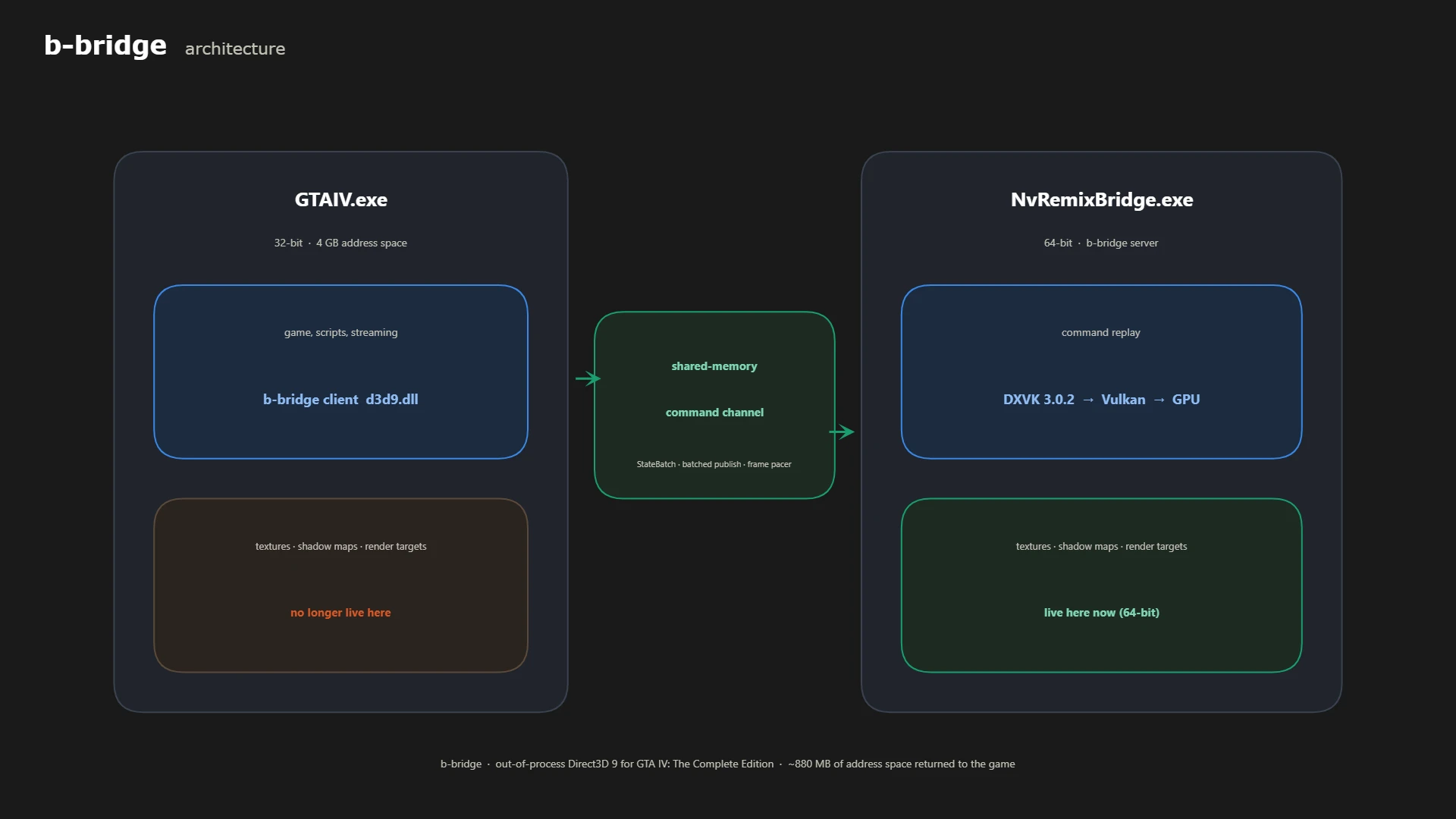The width and height of the screenshot is (1456, 819).
Task: Click the 'shared-memory' label
Action: click(x=714, y=366)
